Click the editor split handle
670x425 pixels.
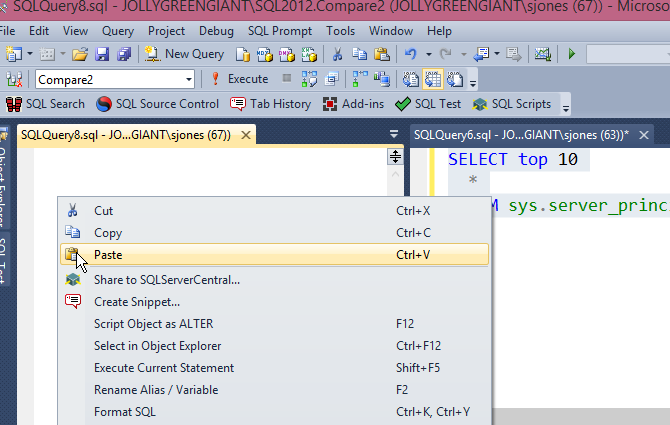[x=395, y=156]
